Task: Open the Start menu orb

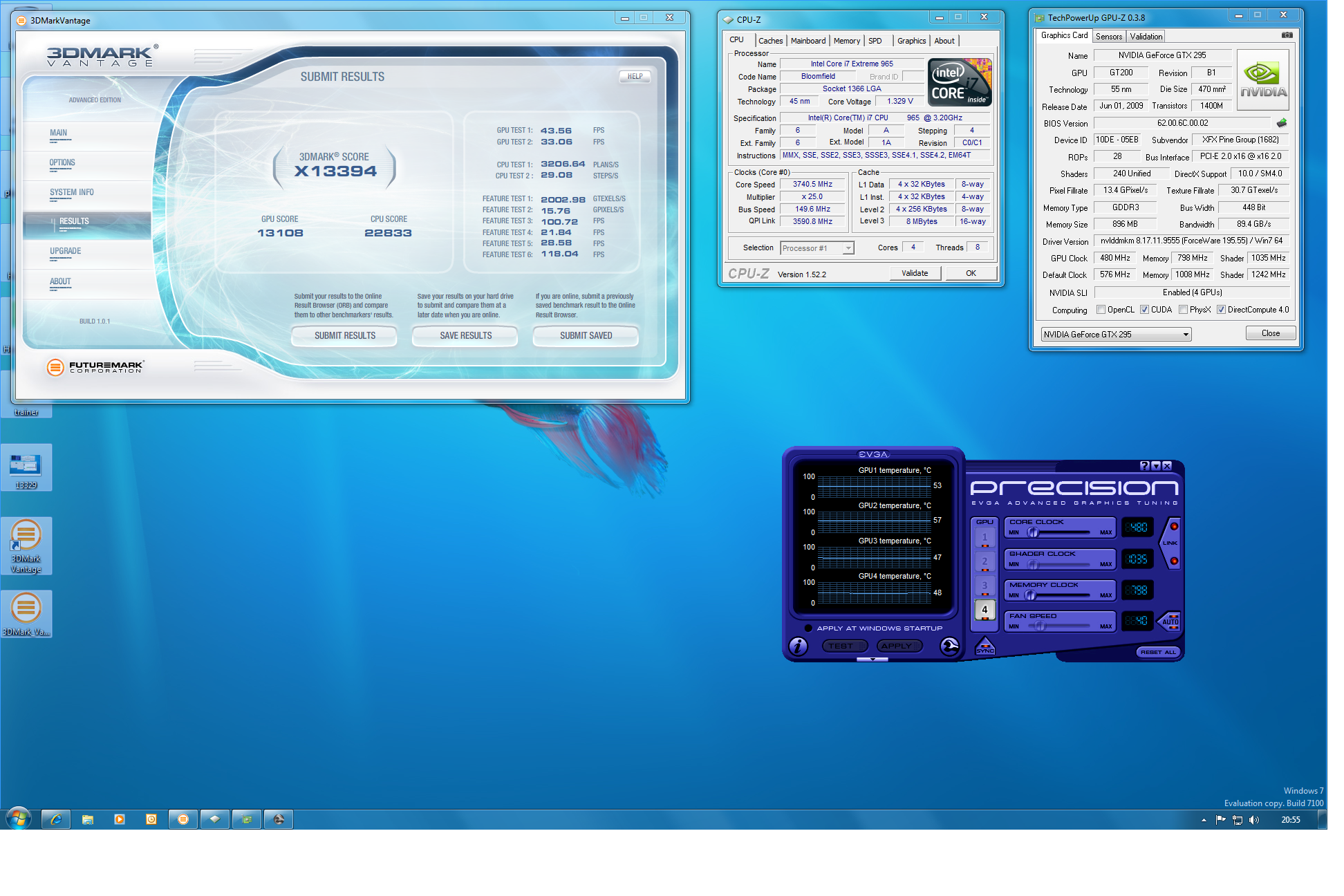Action: click(x=18, y=819)
